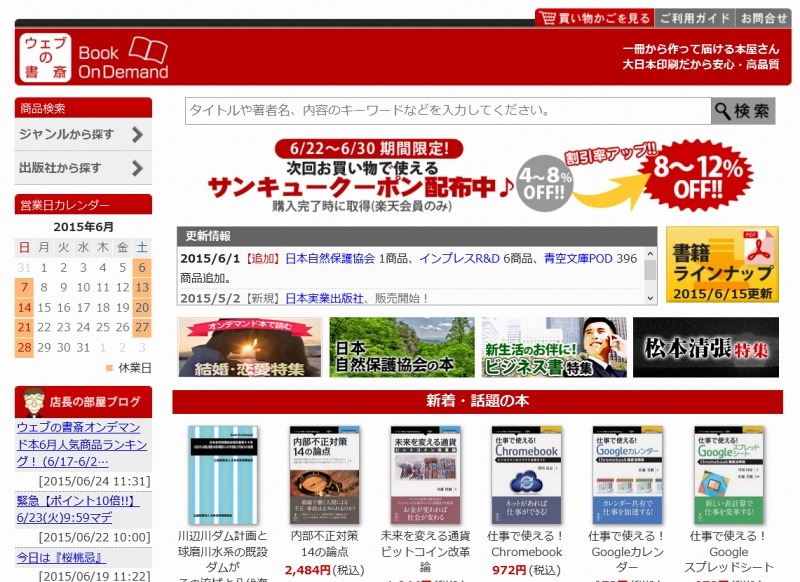This screenshot has height=582, width=800.
Task: Click the 店長の部屋ブログ manager avatar icon
Action: (x=34, y=401)
